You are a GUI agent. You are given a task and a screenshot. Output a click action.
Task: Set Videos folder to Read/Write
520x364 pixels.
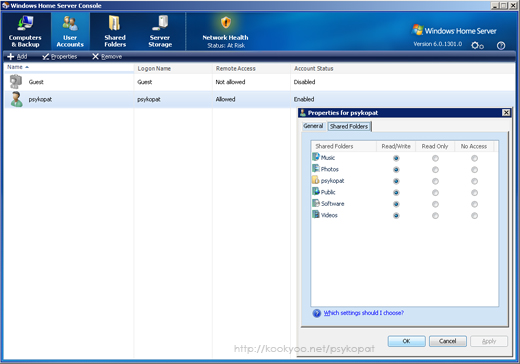pyautogui.click(x=396, y=216)
